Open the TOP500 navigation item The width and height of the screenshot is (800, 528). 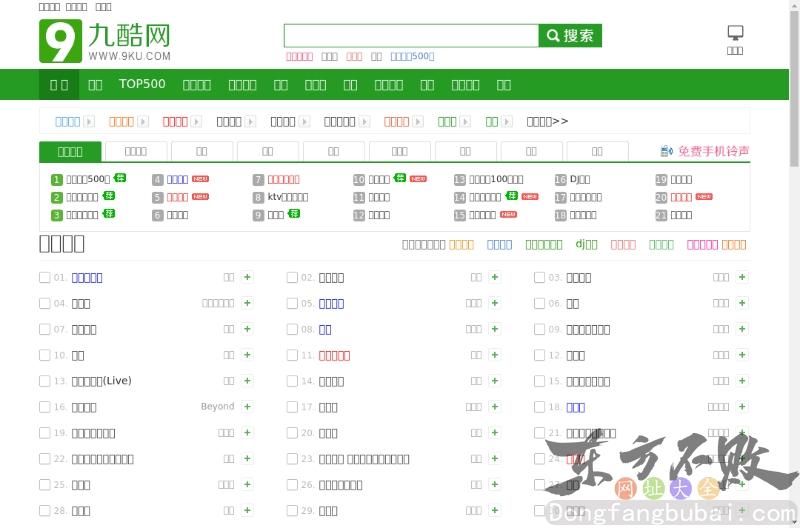click(142, 84)
